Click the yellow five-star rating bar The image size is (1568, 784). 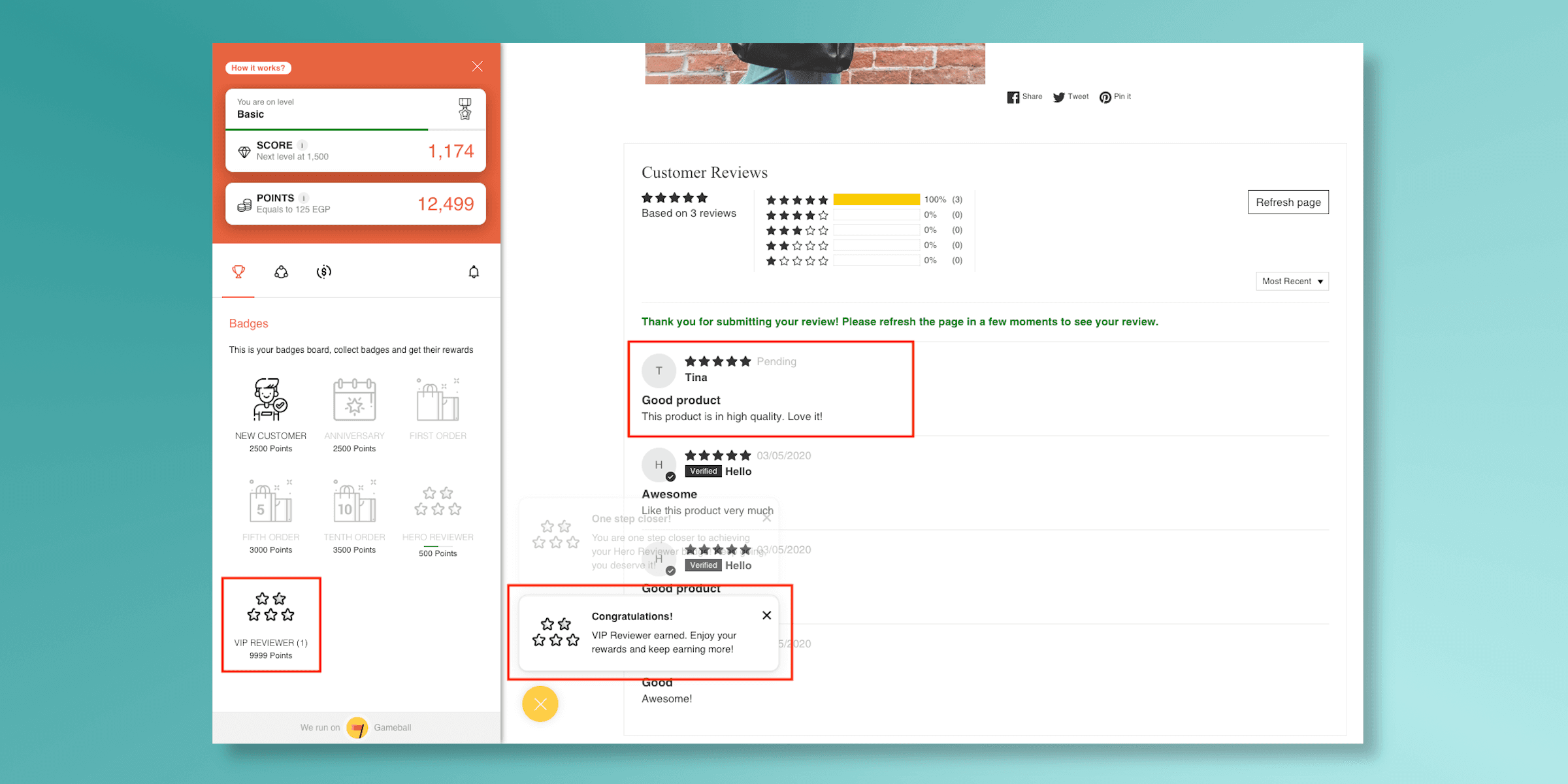click(x=876, y=200)
